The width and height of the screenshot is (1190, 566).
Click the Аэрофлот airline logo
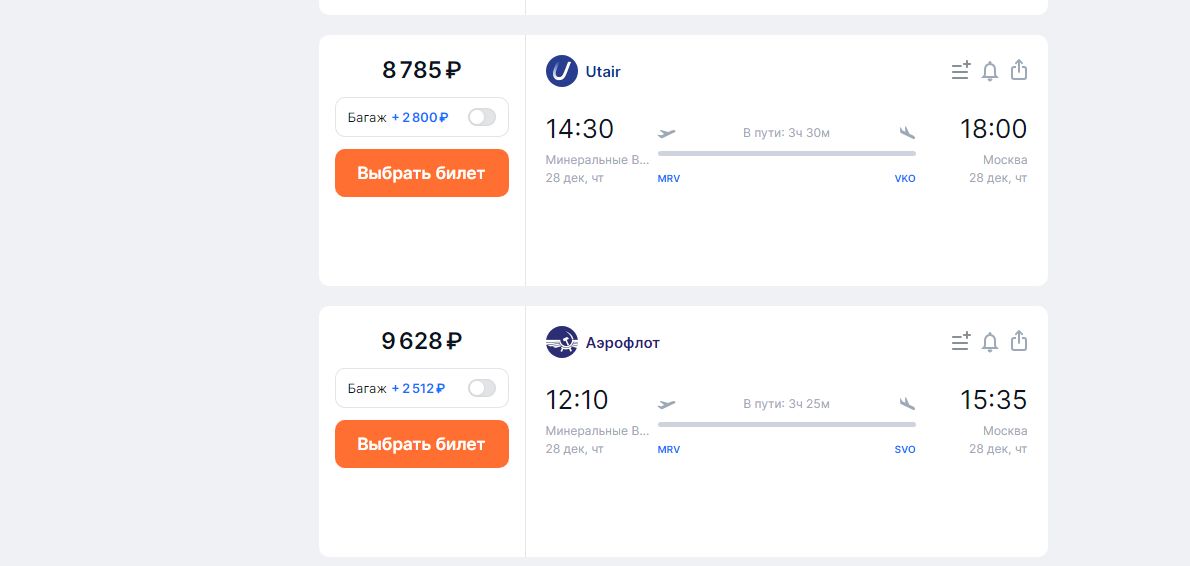click(x=562, y=342)
